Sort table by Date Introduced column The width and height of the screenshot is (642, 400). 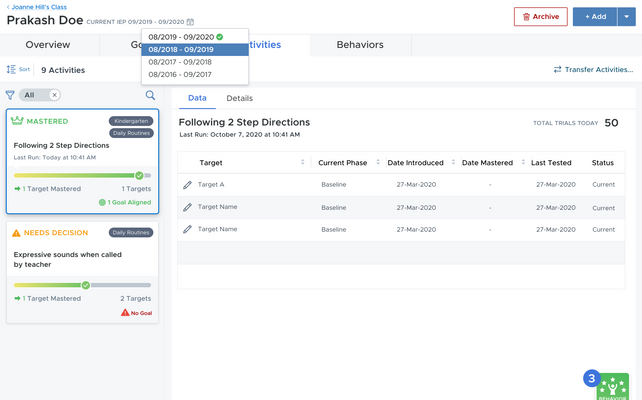coord(452,162)
